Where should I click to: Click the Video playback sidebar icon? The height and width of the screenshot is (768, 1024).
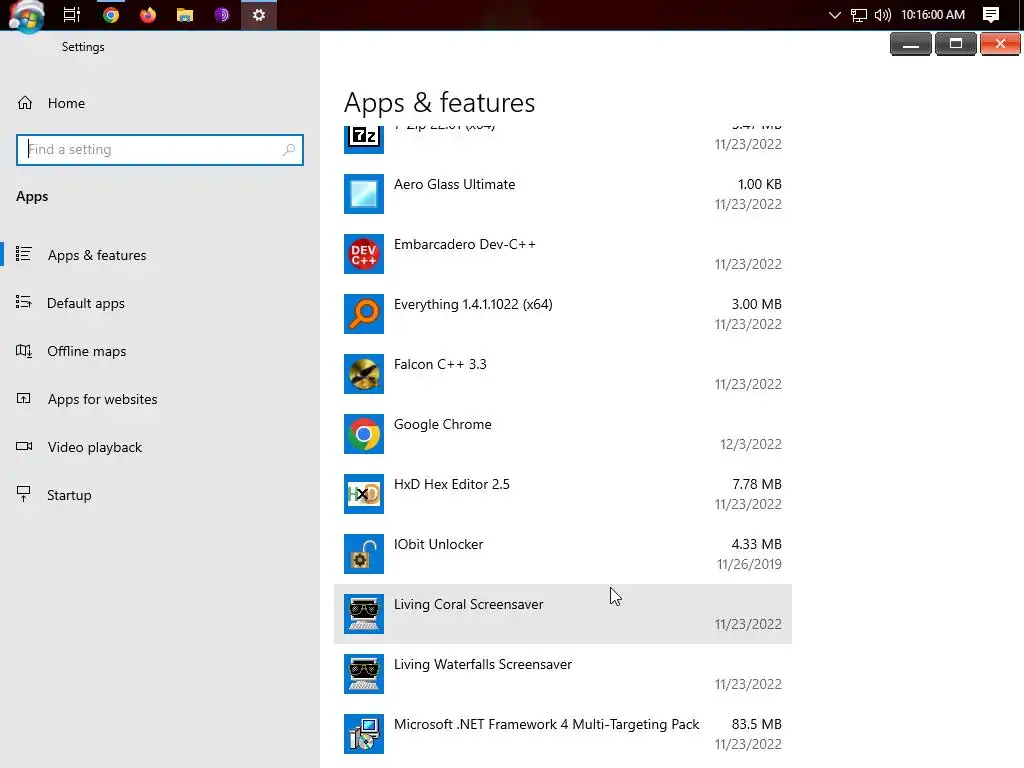pyautogui.click(x=24, y=446)
